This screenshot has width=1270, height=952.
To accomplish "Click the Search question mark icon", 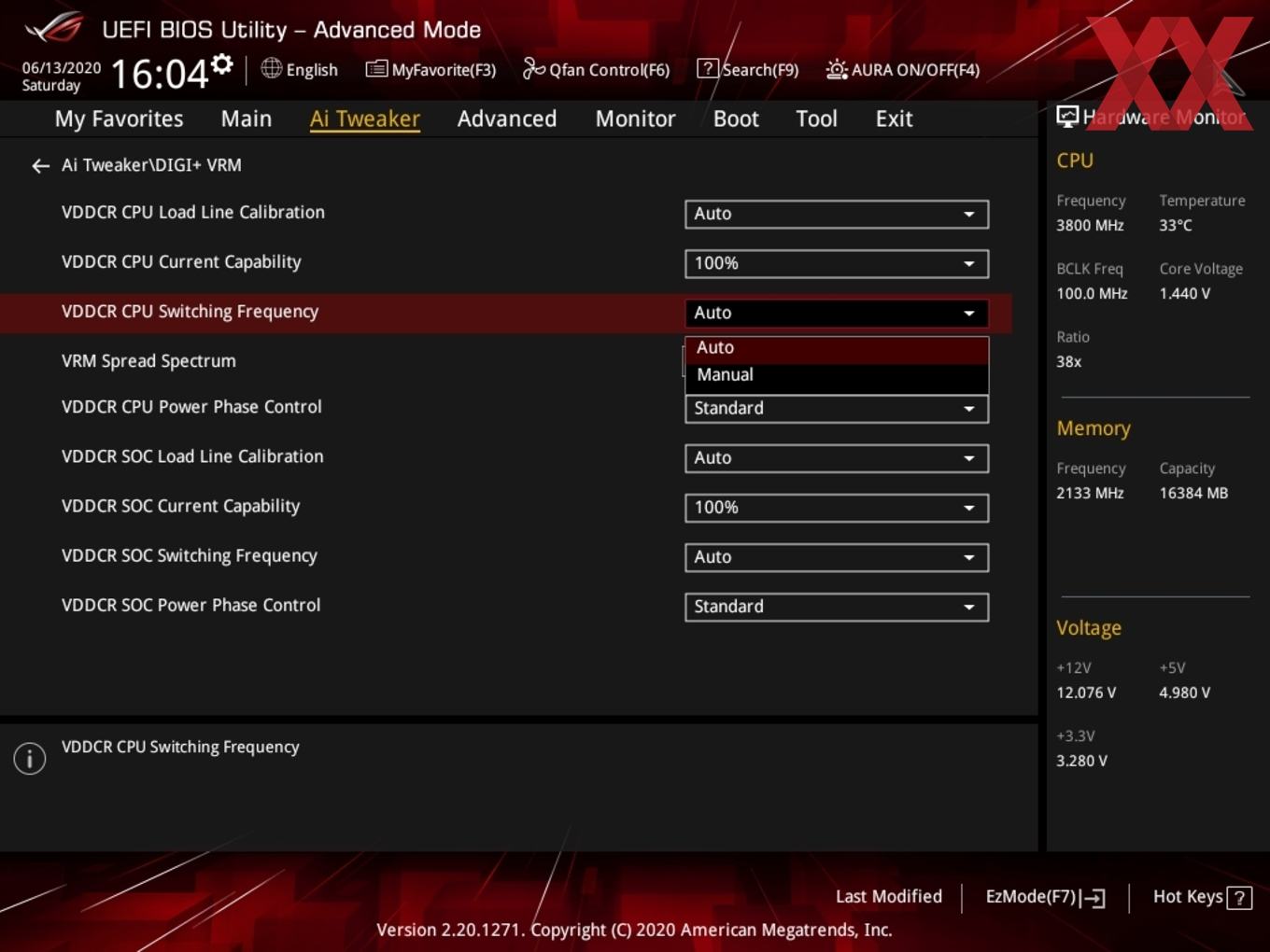I will click(708, 68).
